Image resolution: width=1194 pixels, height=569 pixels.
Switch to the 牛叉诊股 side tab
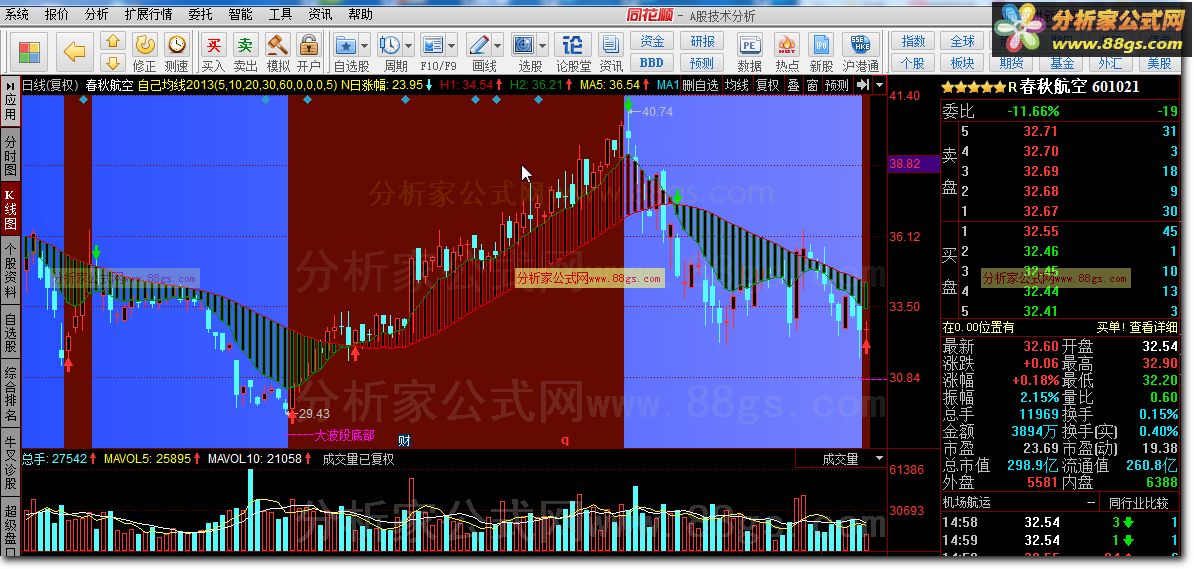pyautogui.click(x=10, y=461)
